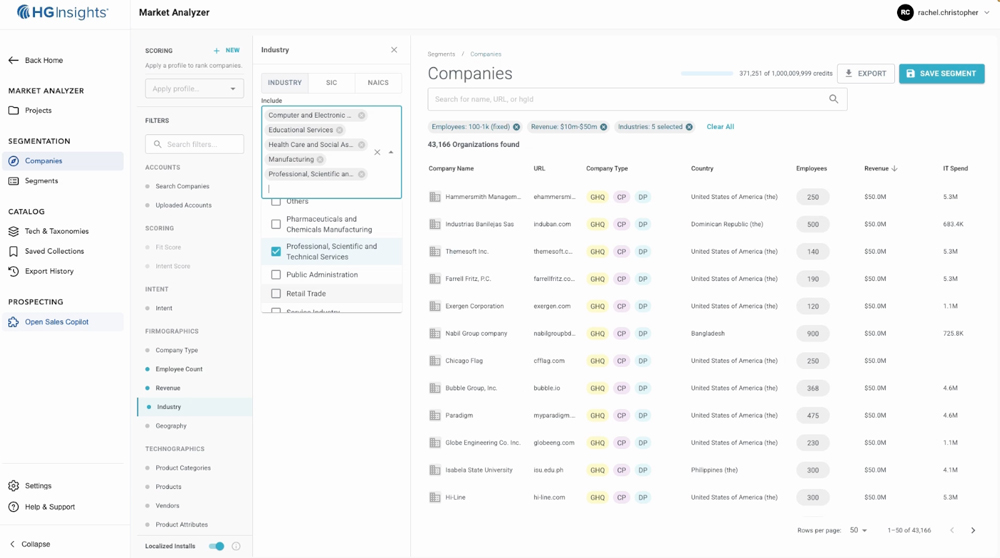Remove Computer and Electronic industry chip
The image size is (1000, 558).
tap(362, 115)
